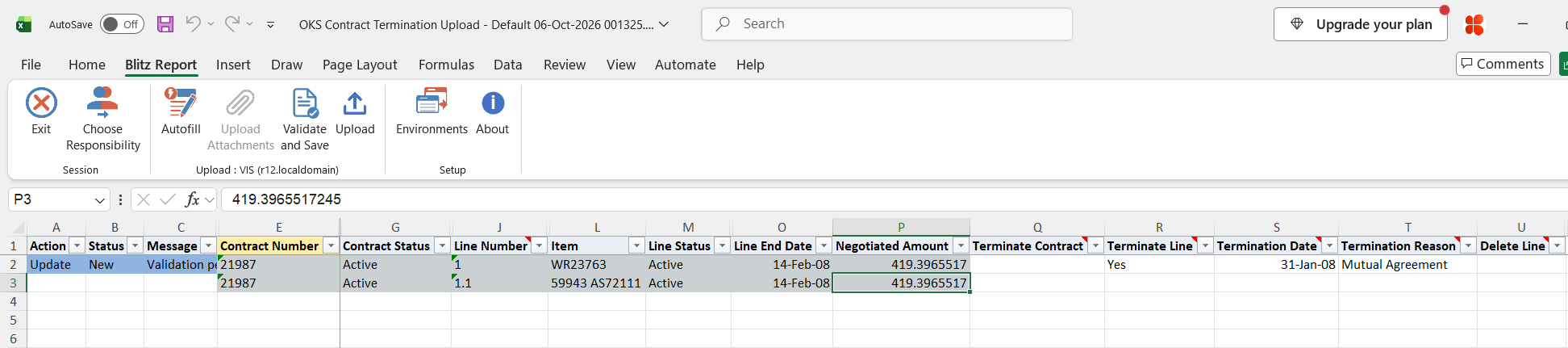Image resolution: width=1568 pixels, height=348 pixels.
Task: Open the File menu
Action: [x=31, y=65]
